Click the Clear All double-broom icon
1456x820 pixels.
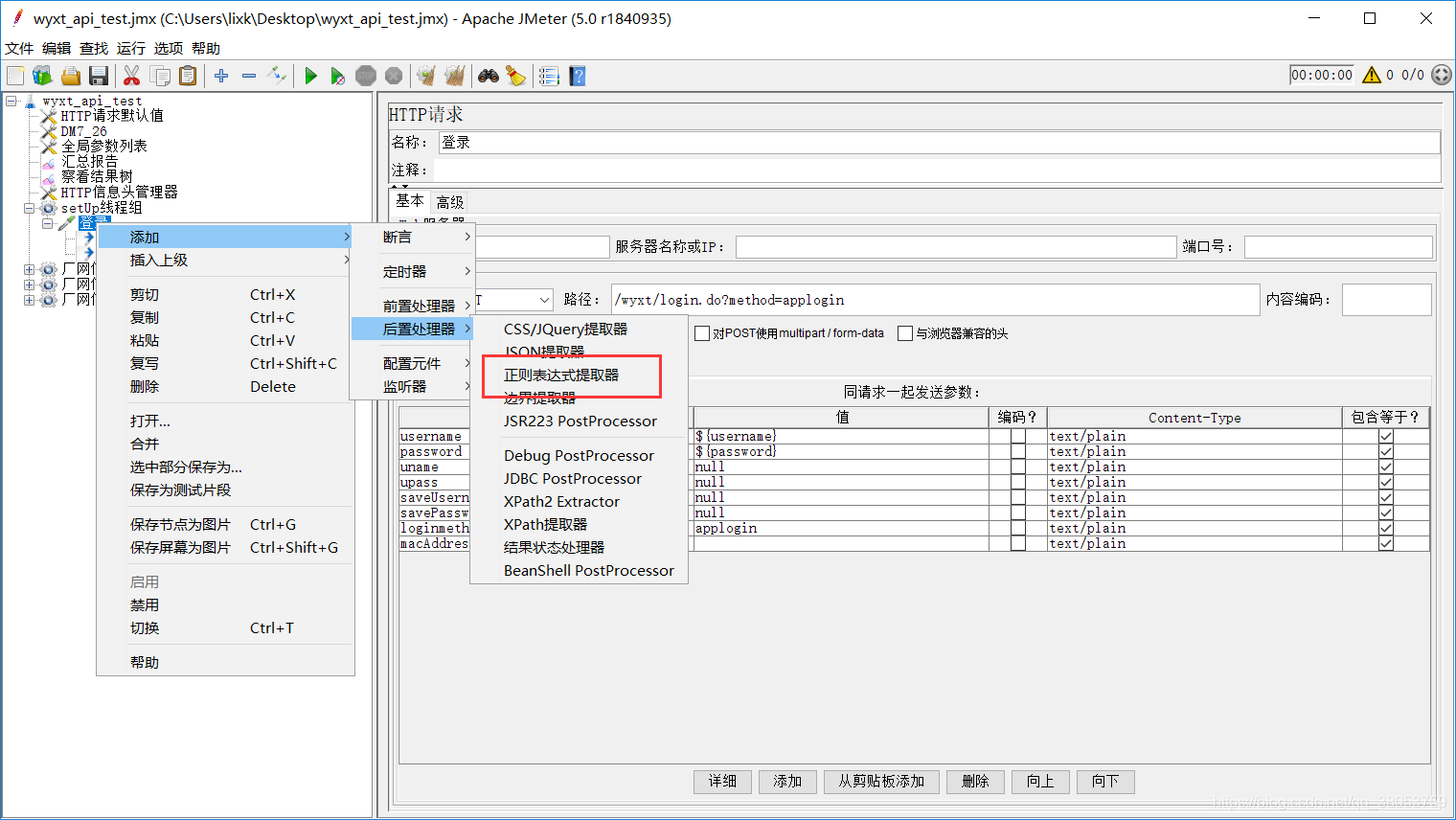(455, 76)
